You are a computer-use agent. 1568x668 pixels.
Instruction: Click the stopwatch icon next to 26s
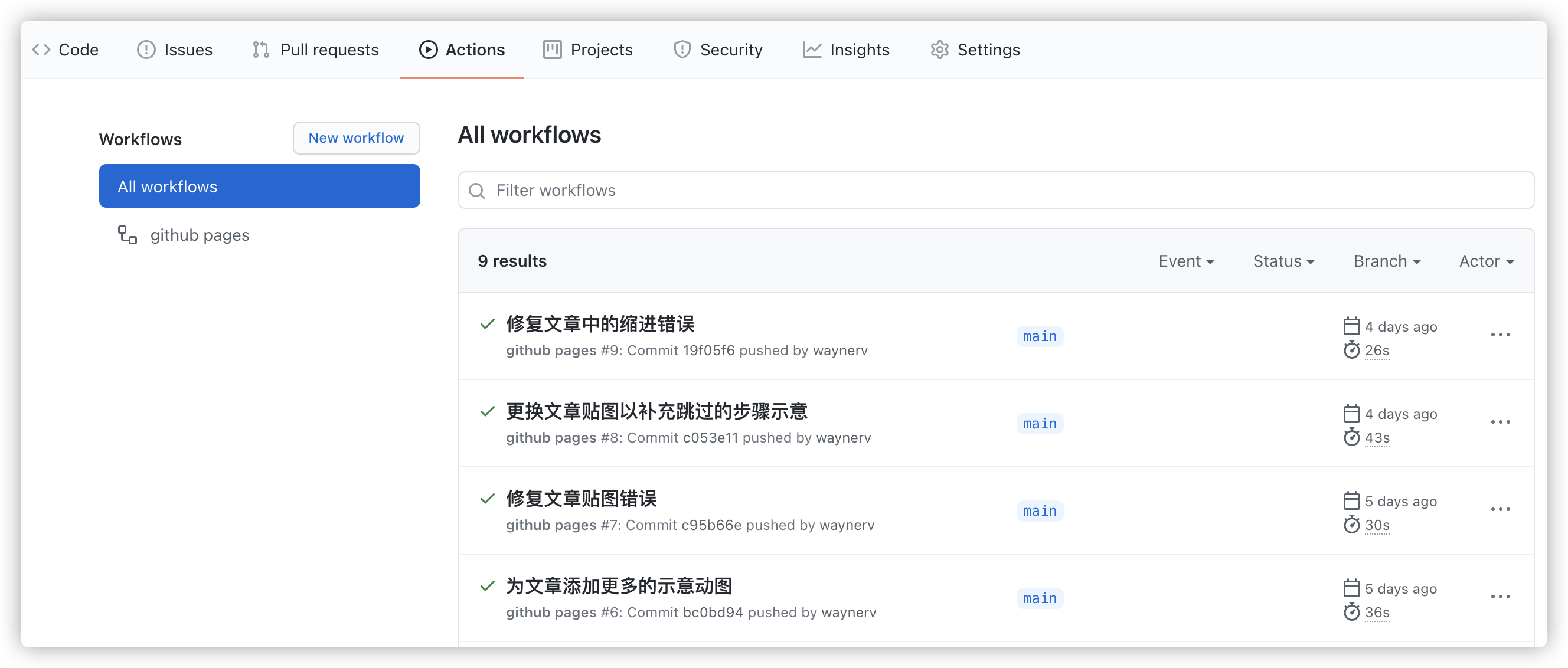(1351, 351)
